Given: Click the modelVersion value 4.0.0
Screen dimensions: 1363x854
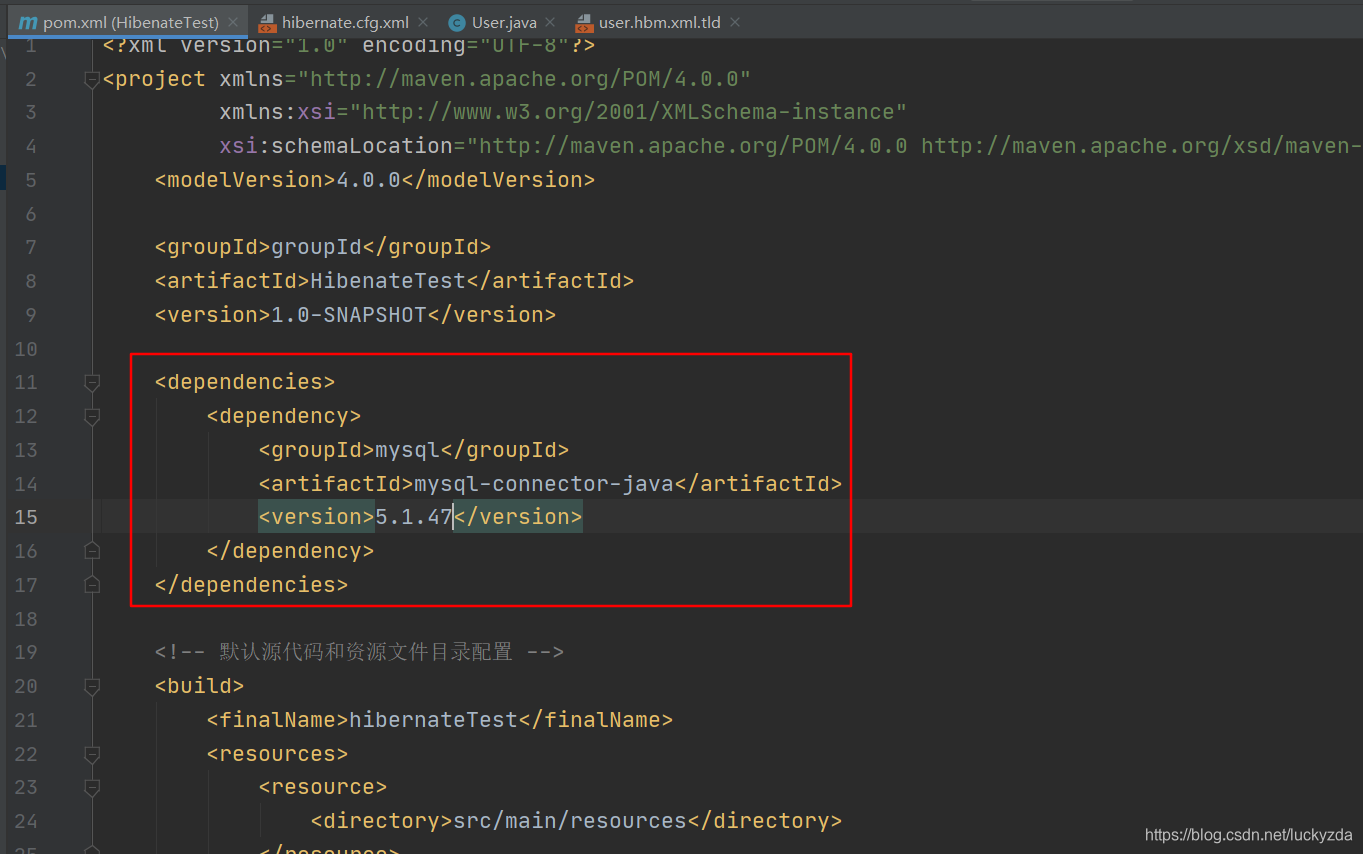Looking at the screenshot, I should point(368,180).
